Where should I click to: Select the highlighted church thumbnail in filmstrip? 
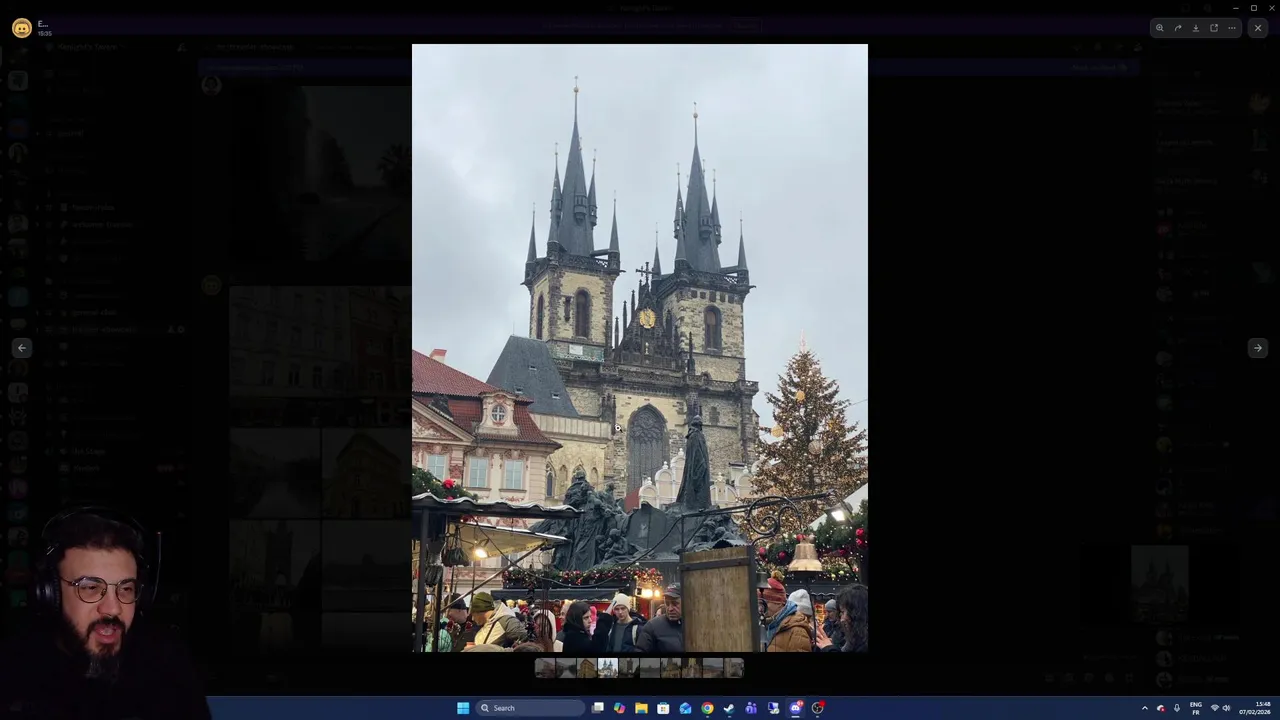point(608,668)
